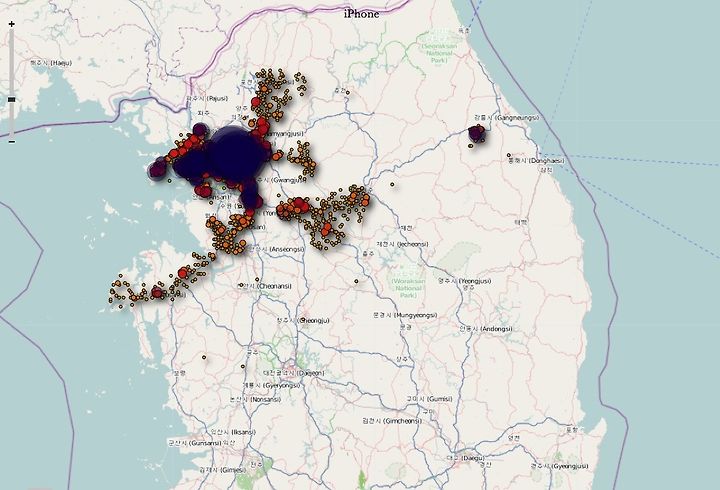This screenshot has height=490, width=720.
Task: Click the iPhone title text
Action: coord(361,14)
